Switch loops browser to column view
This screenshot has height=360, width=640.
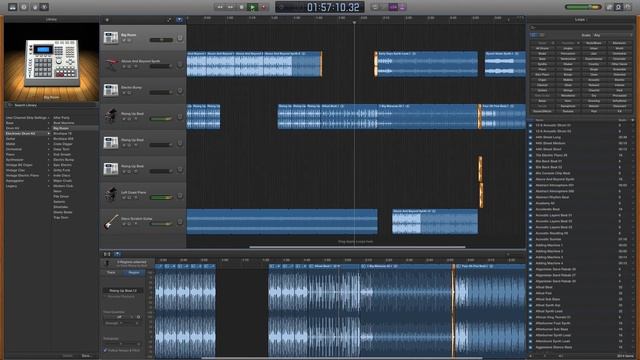click(542, 35)
